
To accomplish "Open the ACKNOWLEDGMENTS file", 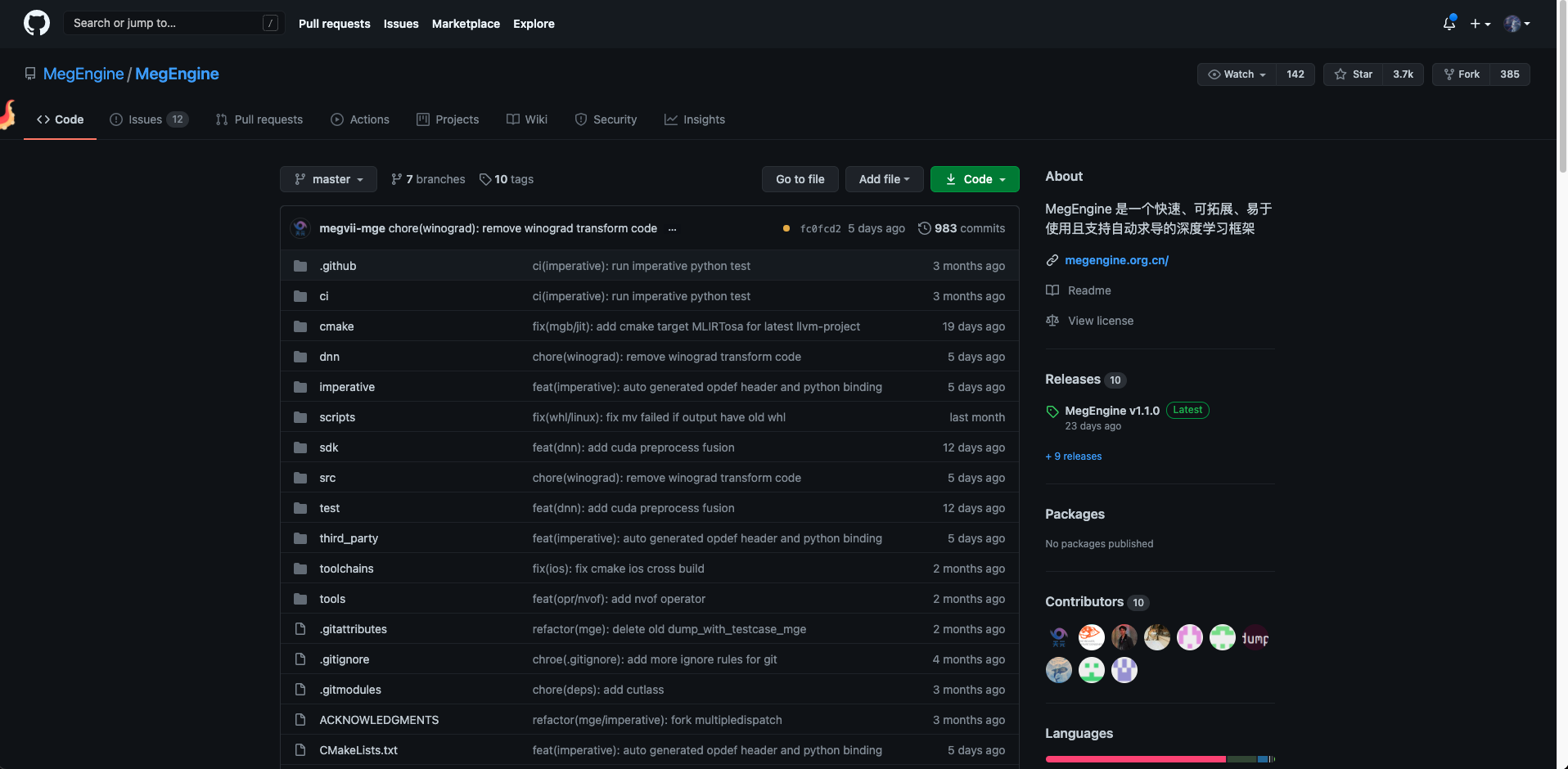I will [x=379, y=720].
